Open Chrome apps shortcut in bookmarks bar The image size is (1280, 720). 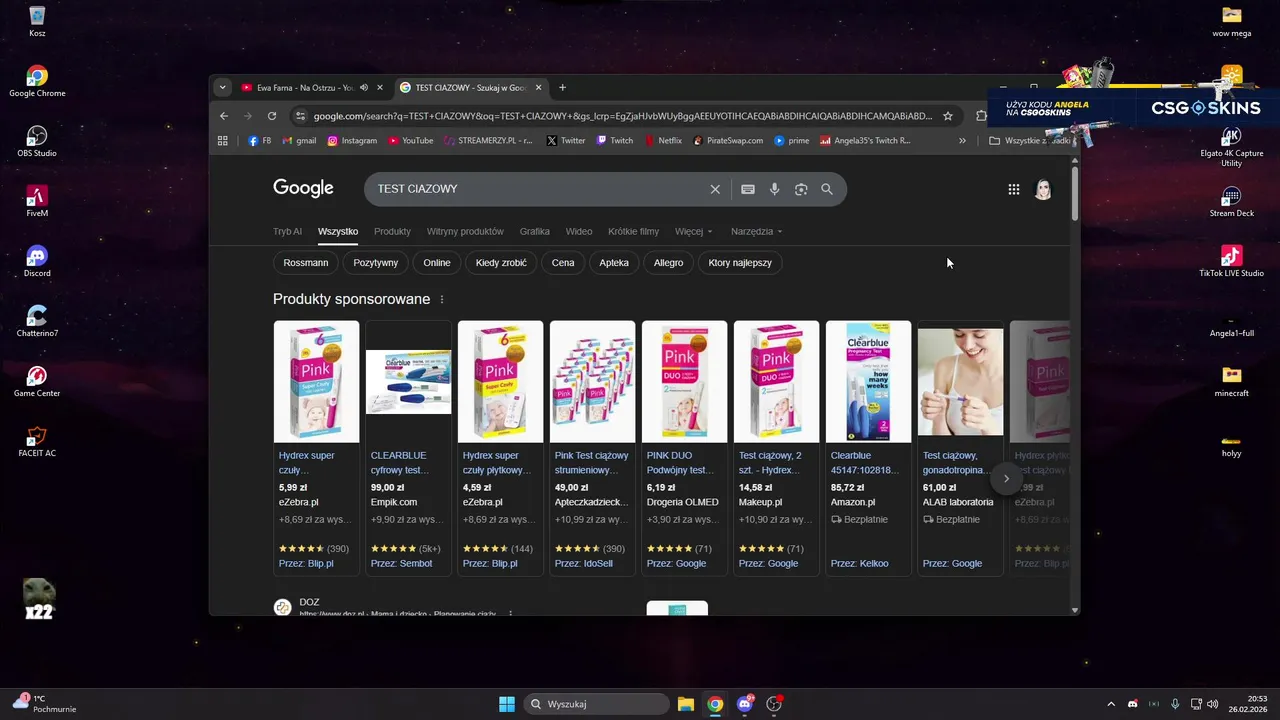[x=223, y=141]
